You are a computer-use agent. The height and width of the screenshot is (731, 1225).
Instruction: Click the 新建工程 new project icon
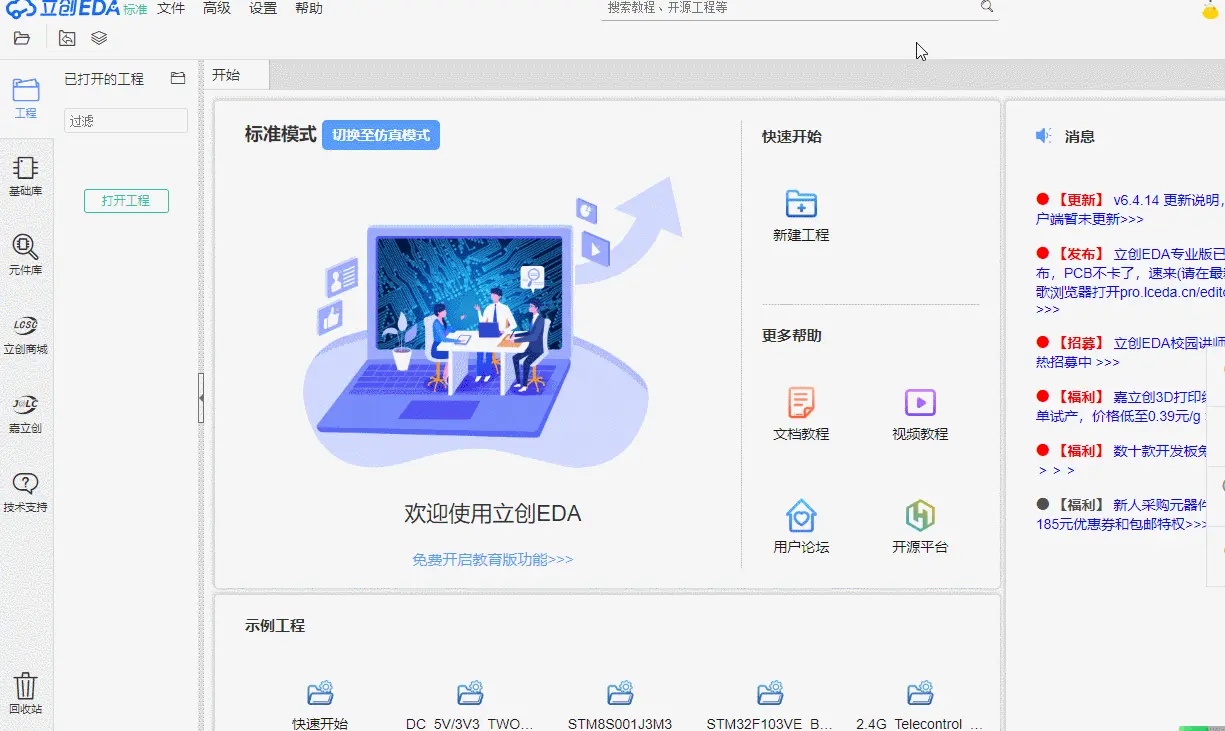click(x=801, y=204)
